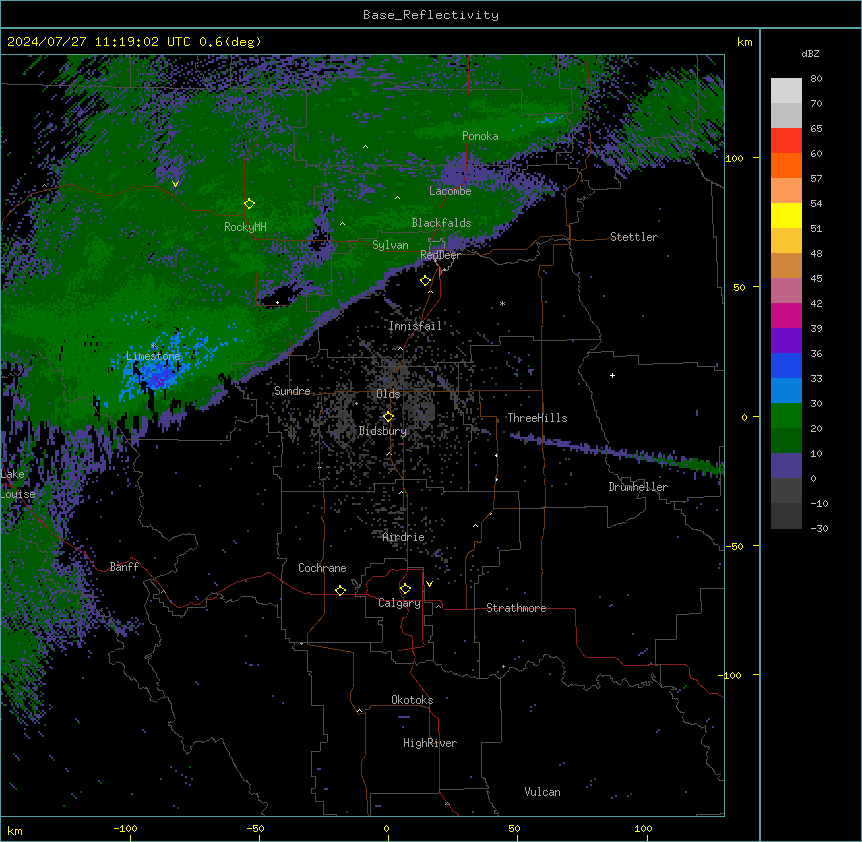Click the Limestone label in the blue echo
The height and width of the screenshot is (842, 862).
(x=153, y=356)
